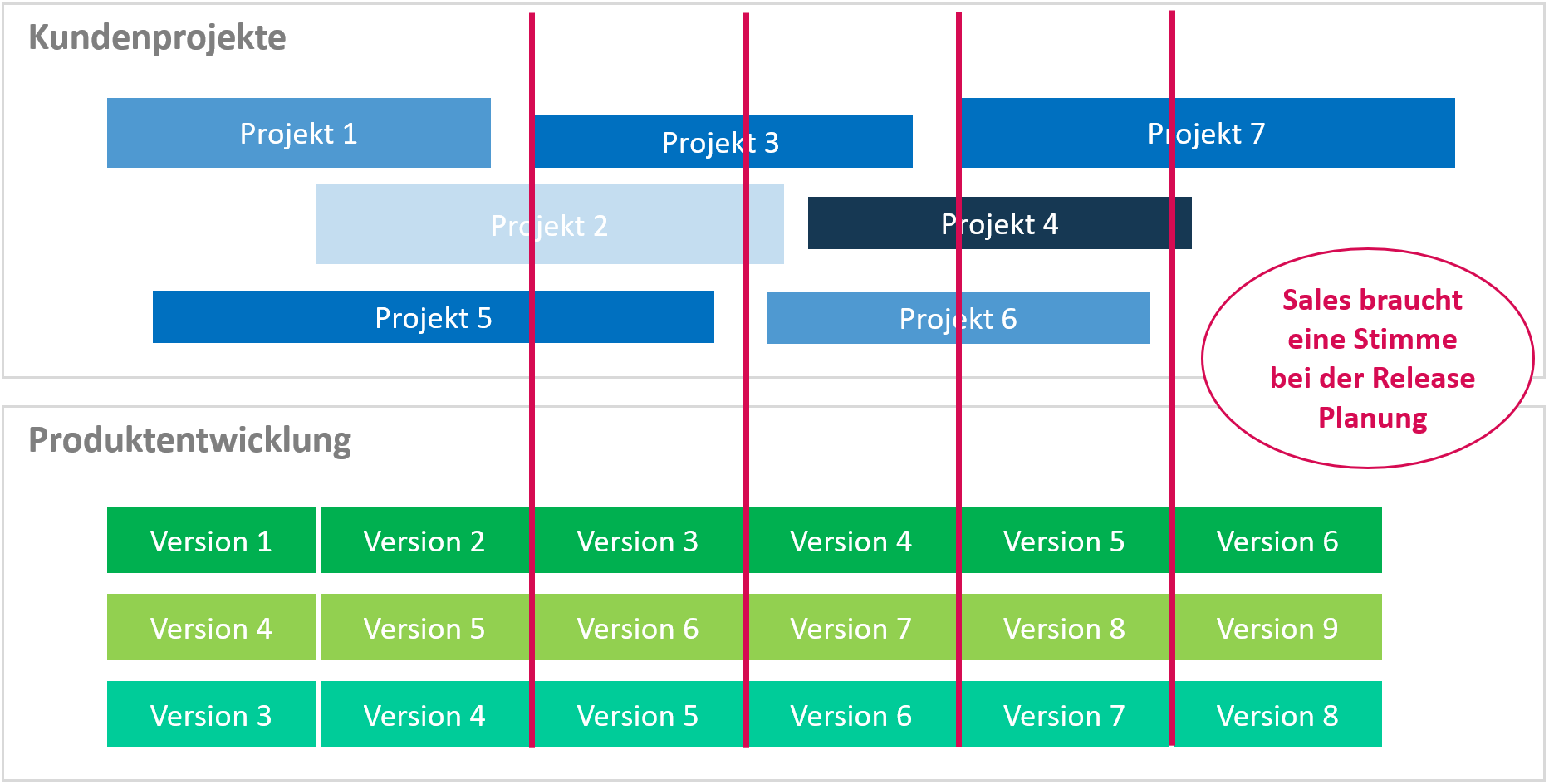This screenshot has width=1549, height=784.
Task: Select the Projekt 6 bar
Action: click(x=958, y=318)
